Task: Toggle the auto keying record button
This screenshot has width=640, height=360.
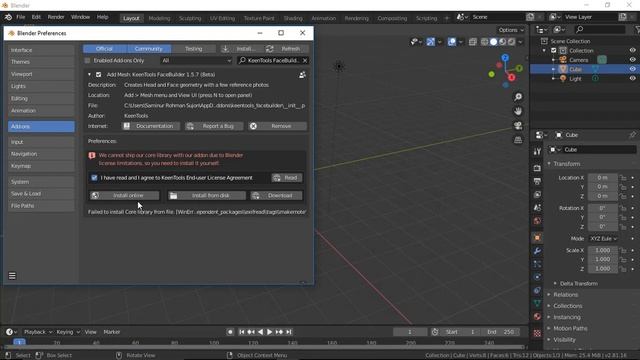Action: 230,332
